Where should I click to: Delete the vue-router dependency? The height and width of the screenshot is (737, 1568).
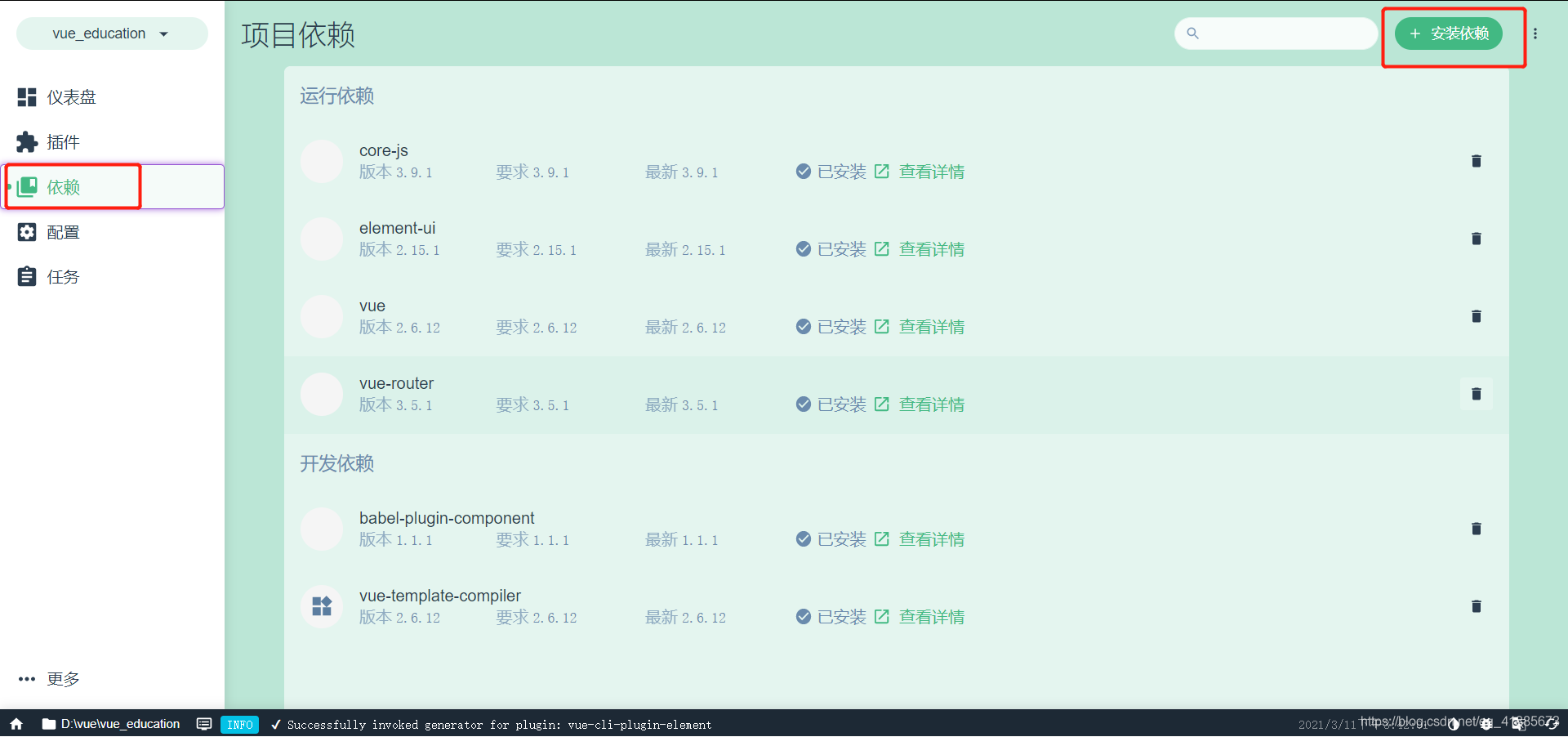click(1477, 394)
